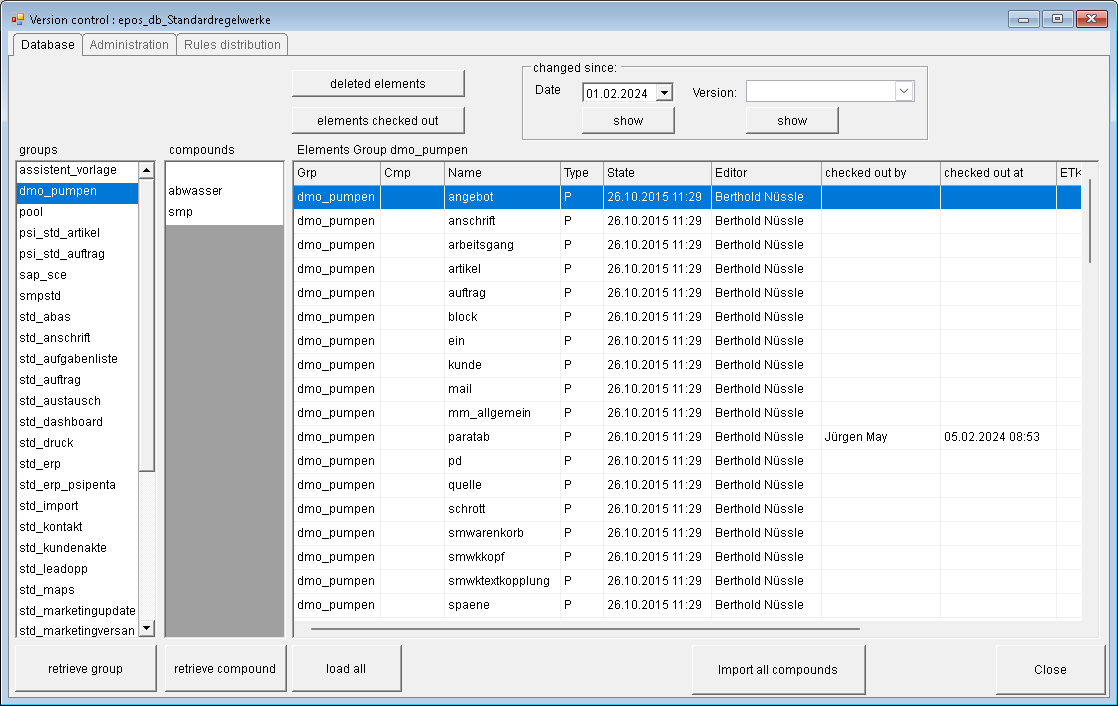Click the elements checked out button
Viewport: 1118px width, 706px height.
(x=377, y=120)
